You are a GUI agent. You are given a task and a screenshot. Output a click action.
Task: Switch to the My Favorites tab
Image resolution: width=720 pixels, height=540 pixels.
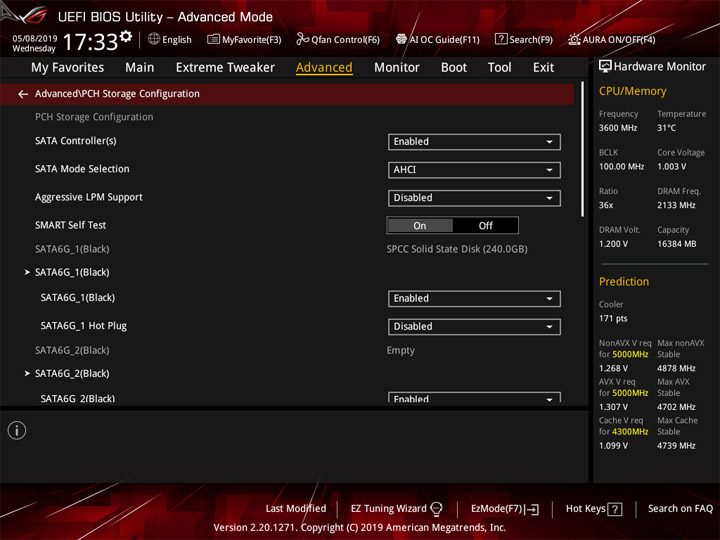68,68
